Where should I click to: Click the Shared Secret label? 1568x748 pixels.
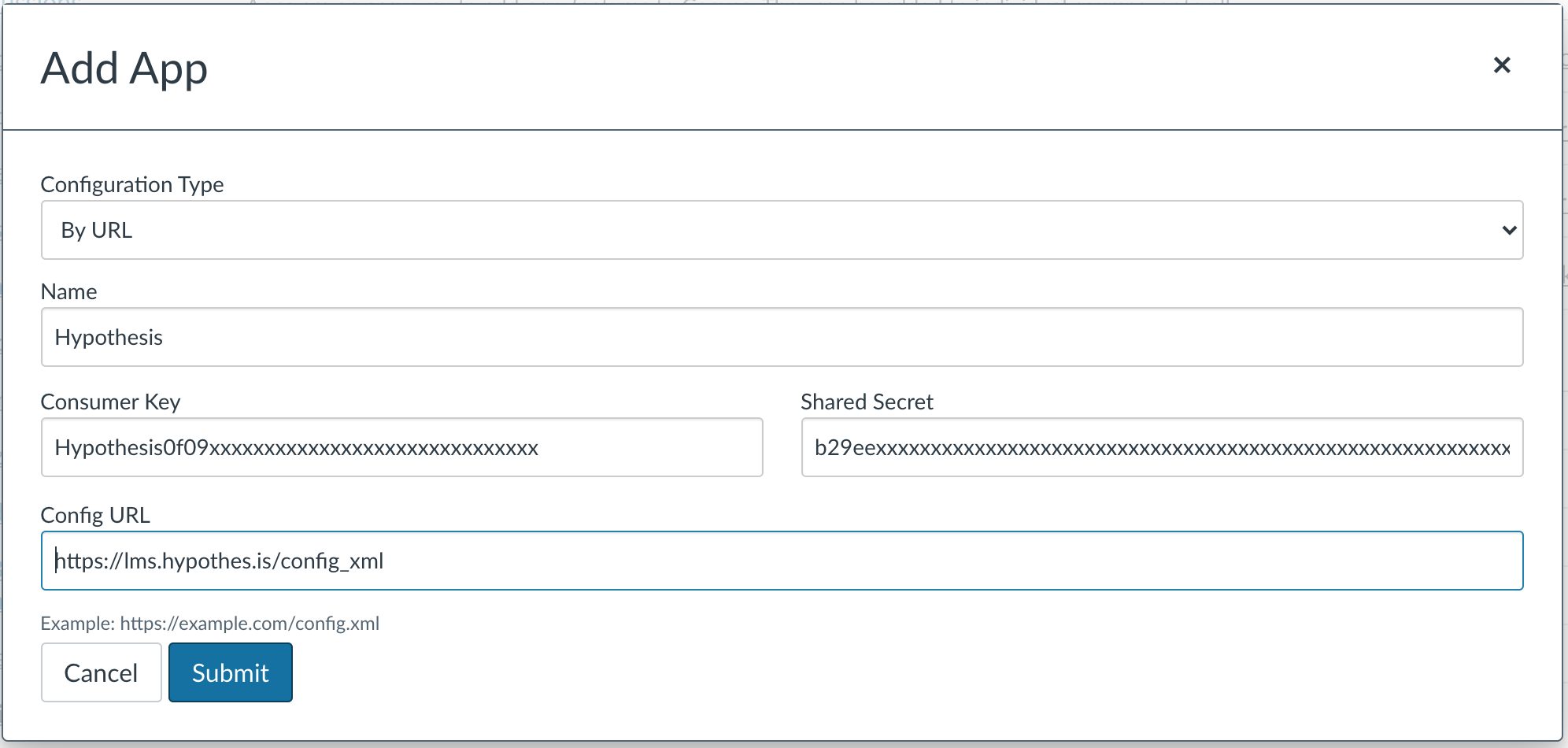click(865, 402)
